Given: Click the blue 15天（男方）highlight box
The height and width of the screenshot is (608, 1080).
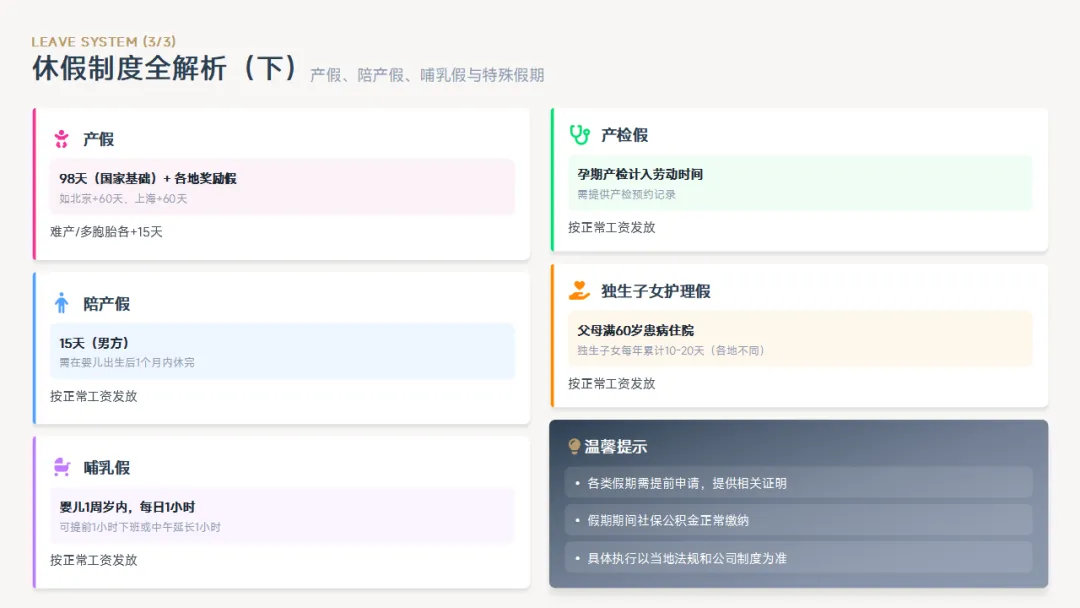Looking at the screenshot, I should click(282, 351).
